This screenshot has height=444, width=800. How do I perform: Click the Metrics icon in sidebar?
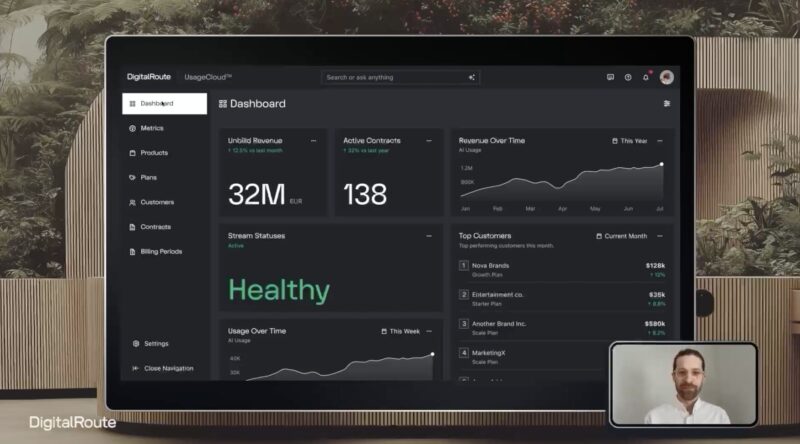(x=132, y=129)
